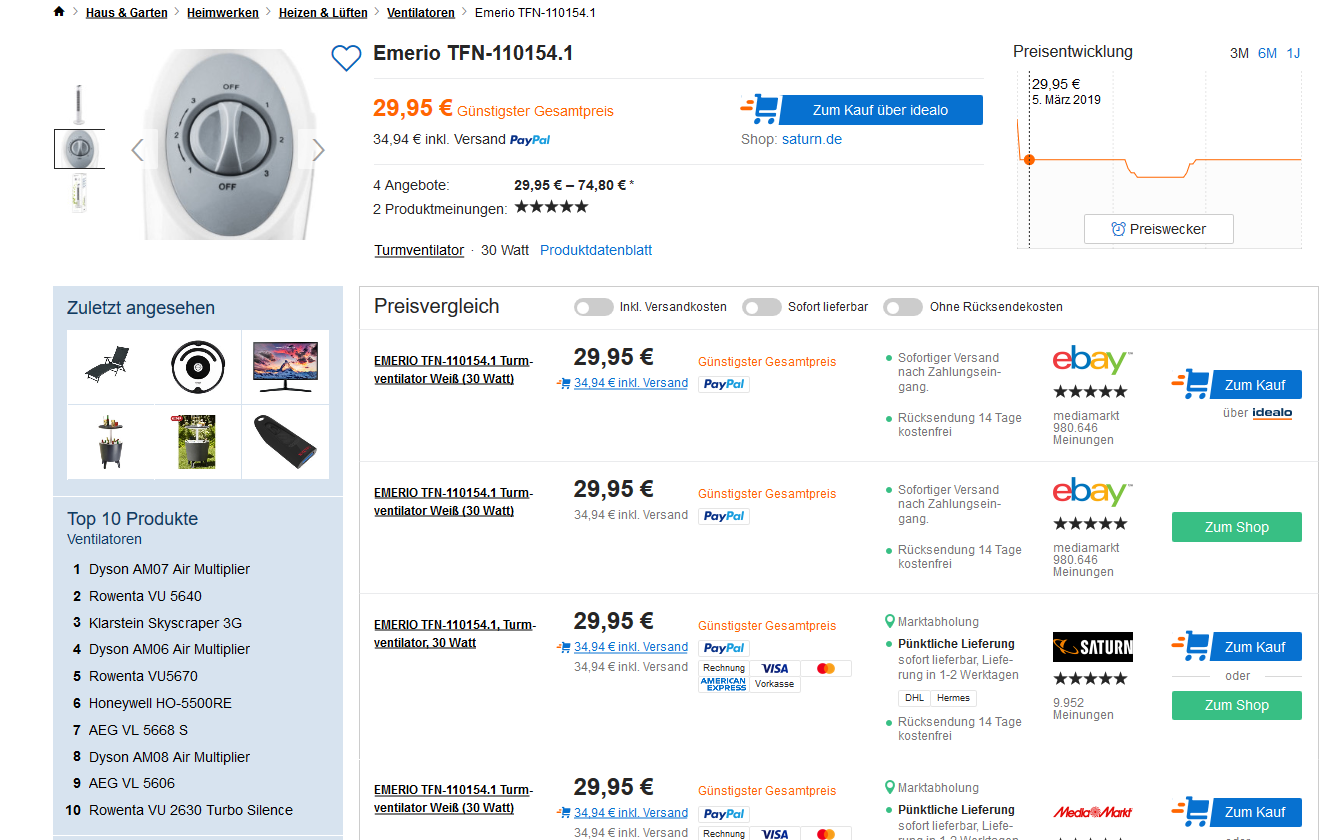Click the home icon in the breadcrumb
Image resolution: width=1329 pixels, height=840 pixels.
(x=59, y=12)
